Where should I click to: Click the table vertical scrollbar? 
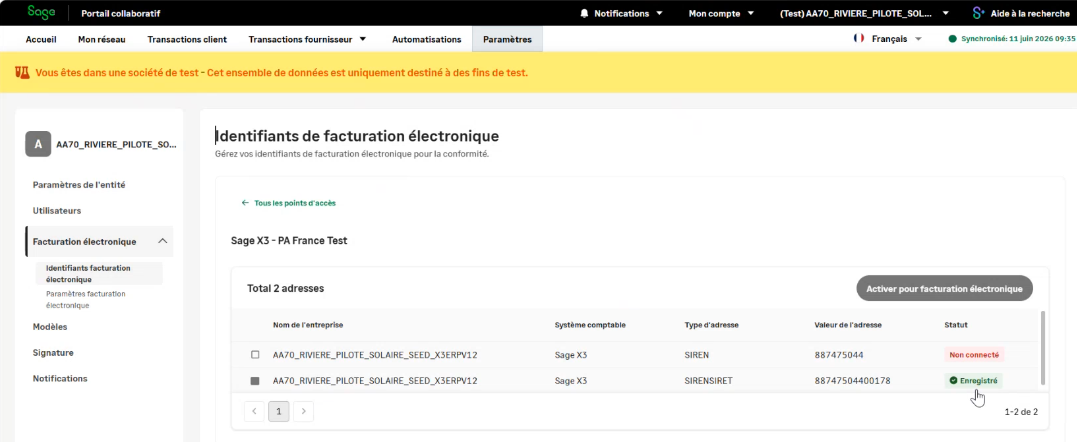click(x=1044, y=347)
